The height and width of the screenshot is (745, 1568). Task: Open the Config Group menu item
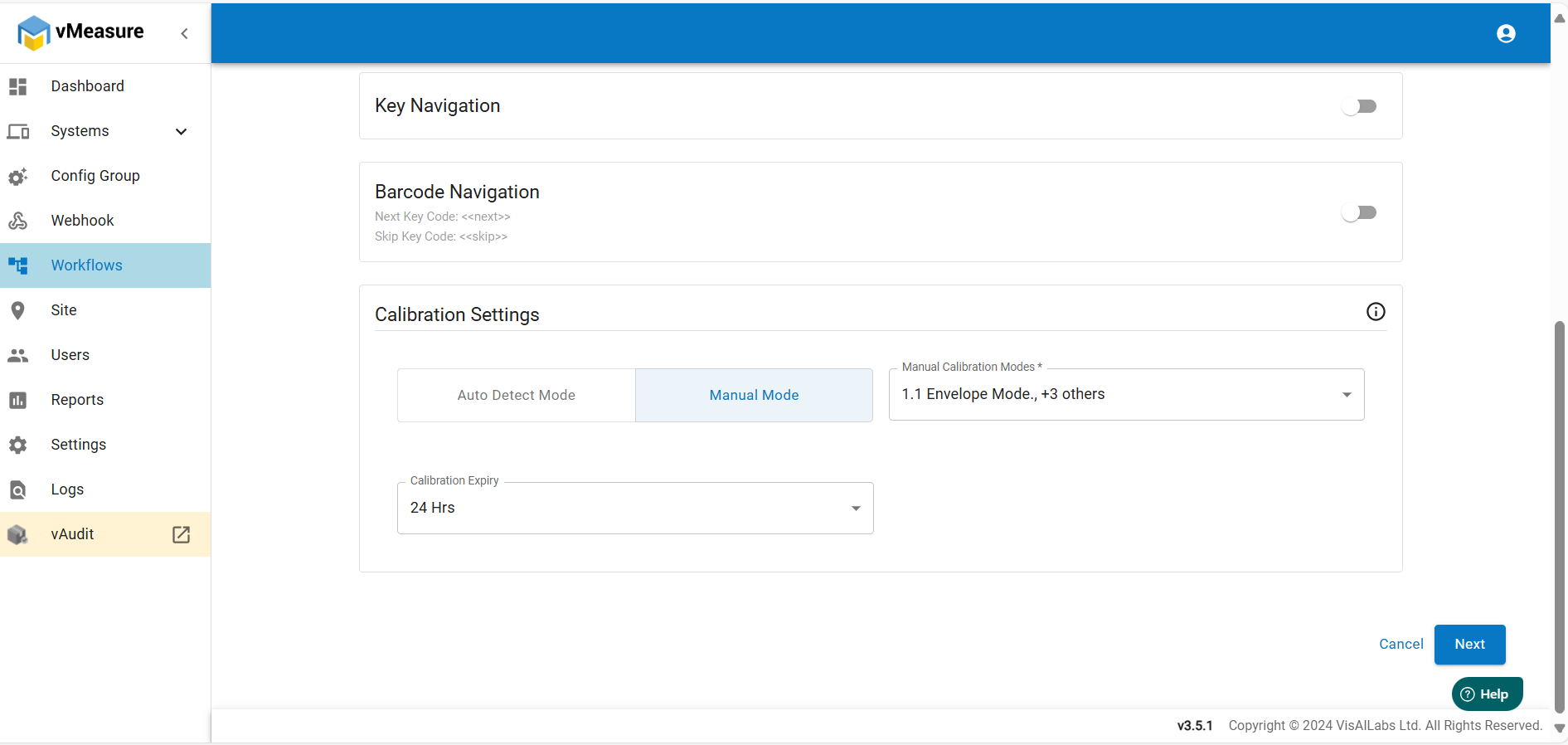[95, 176]
